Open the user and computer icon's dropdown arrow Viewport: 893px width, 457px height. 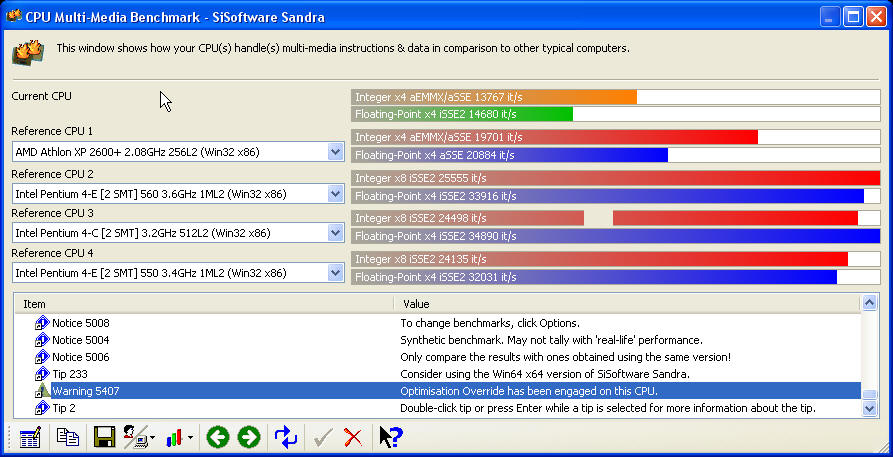pos(152,438)
